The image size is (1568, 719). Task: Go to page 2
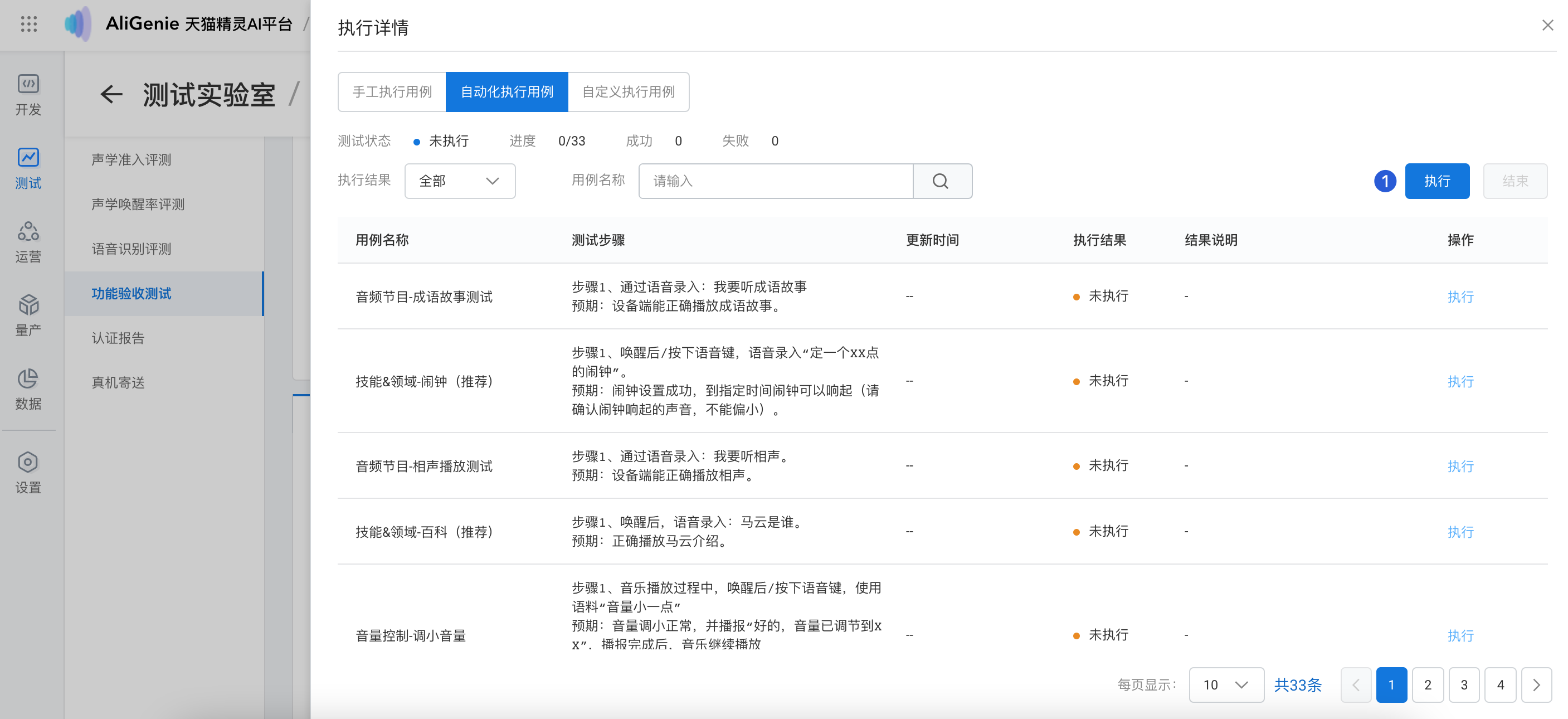click(x=1428, y=685)
